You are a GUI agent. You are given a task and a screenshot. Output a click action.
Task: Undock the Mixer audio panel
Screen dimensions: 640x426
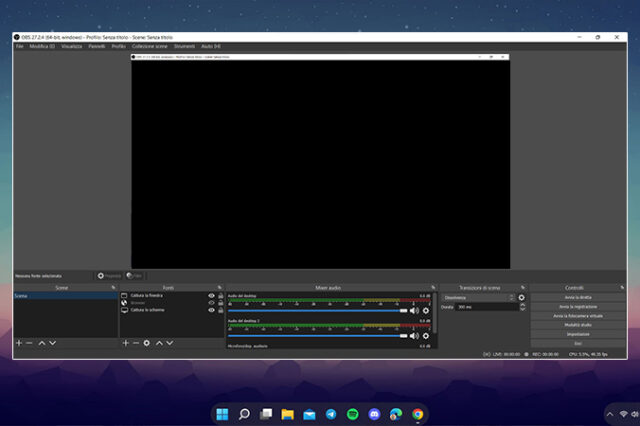click(433, 287)
